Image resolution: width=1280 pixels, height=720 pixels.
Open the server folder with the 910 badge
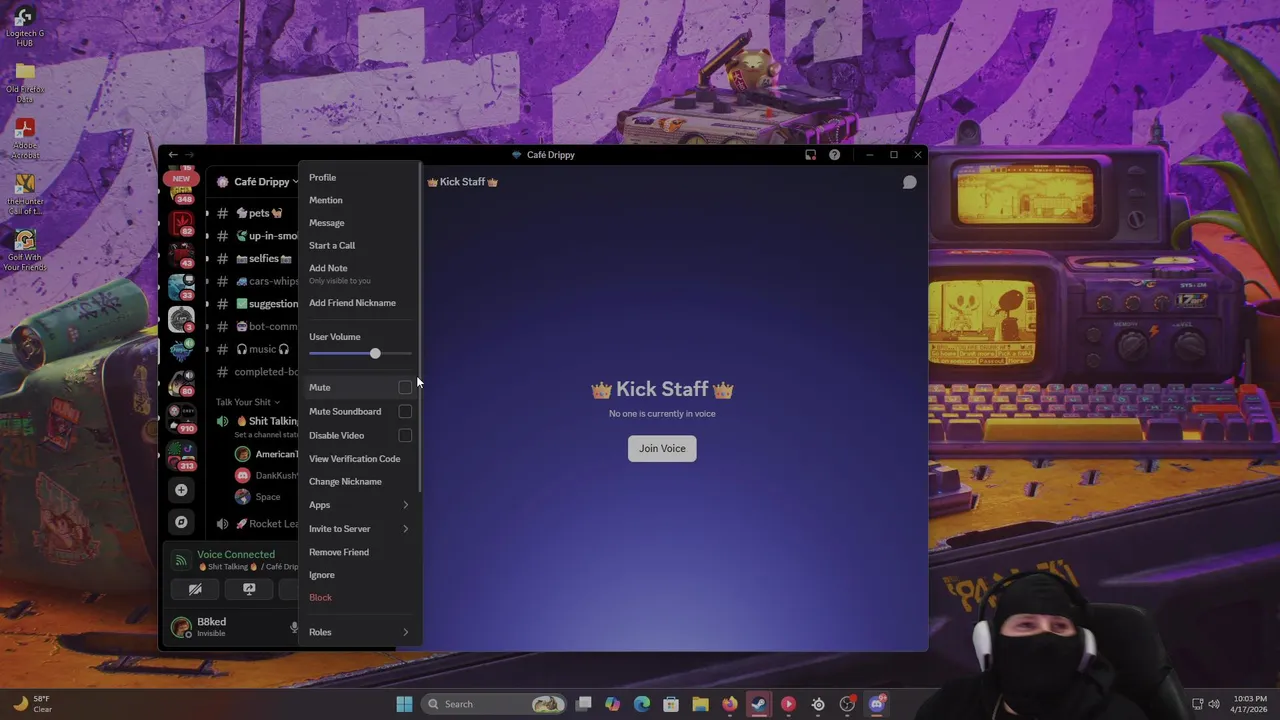(181, 418)
